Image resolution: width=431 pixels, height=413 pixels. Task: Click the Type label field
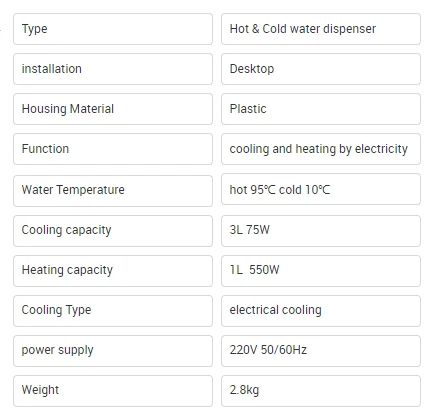click(113, 29)
